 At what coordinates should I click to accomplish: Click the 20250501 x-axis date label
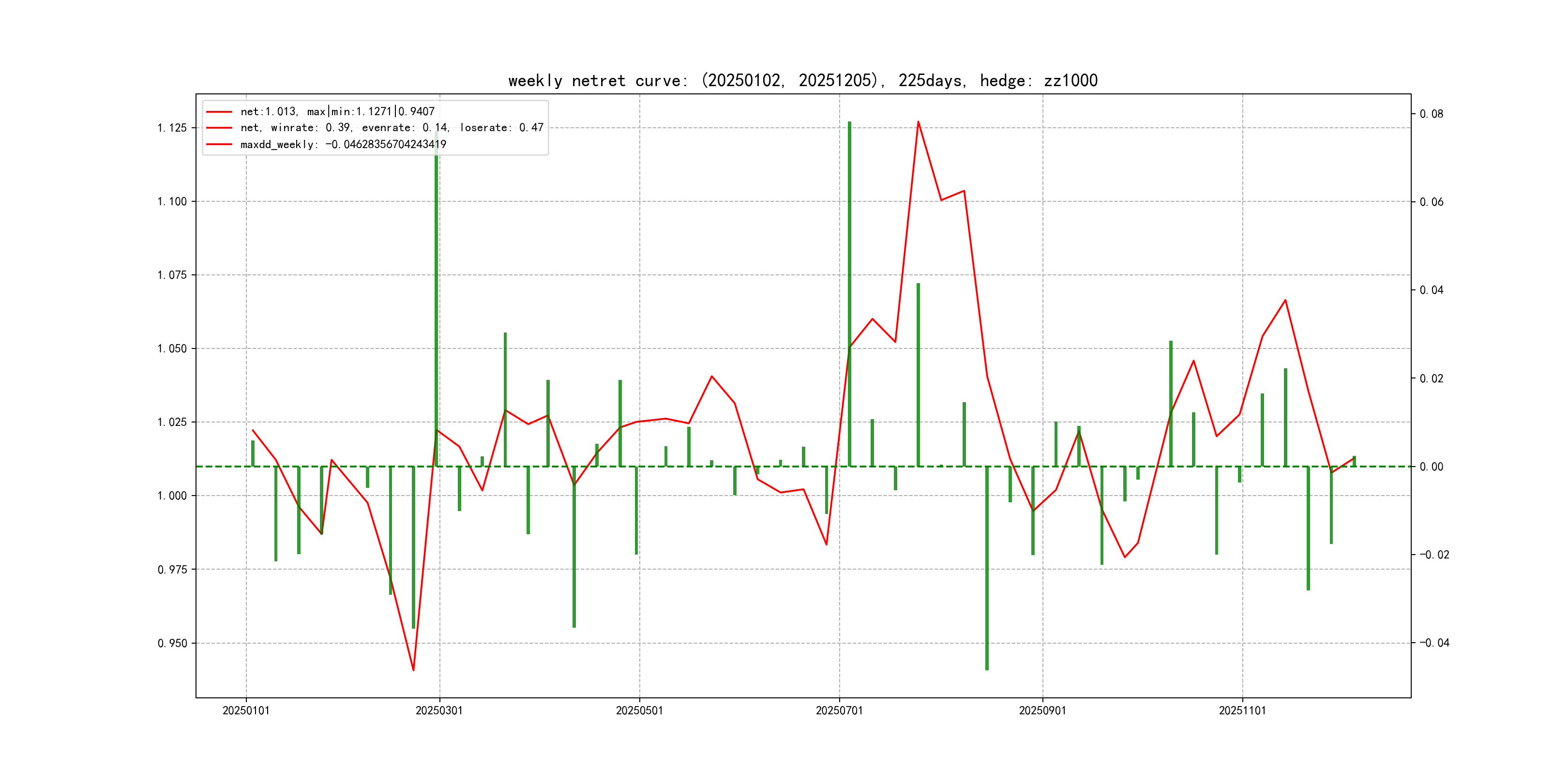pos(639,710)
